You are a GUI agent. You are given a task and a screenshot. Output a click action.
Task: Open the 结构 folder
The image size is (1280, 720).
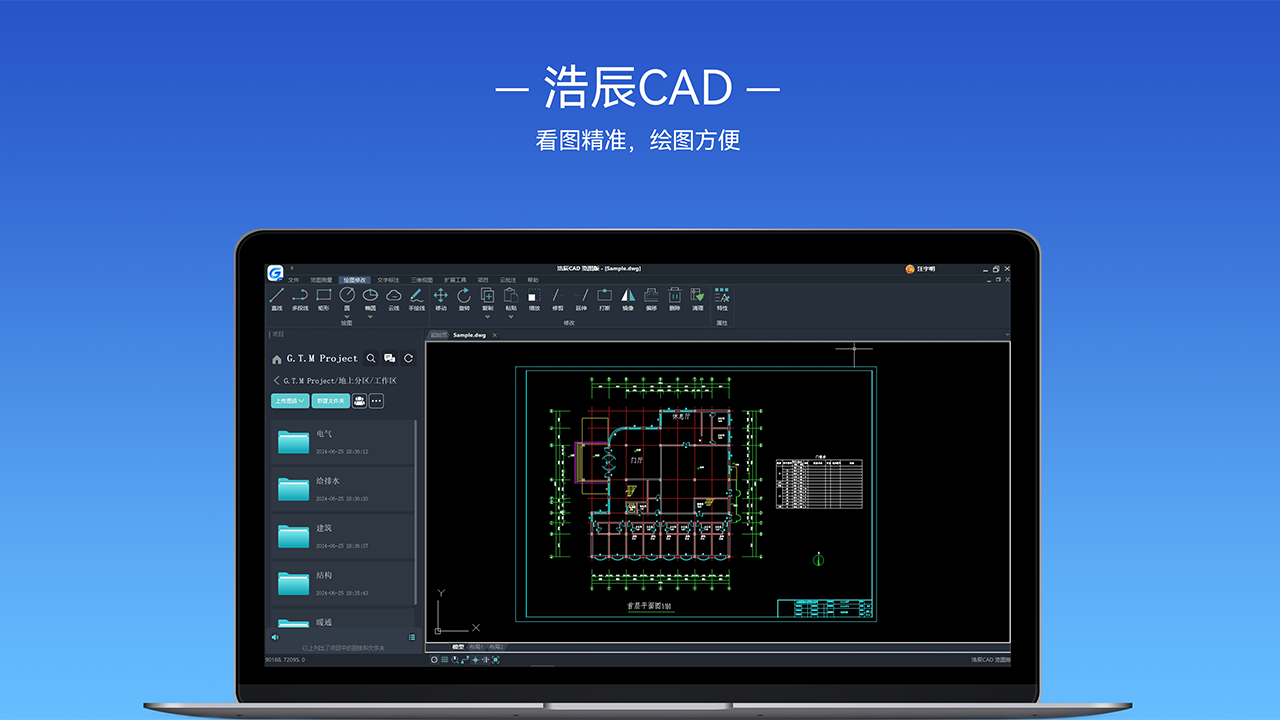coord(343,583)
